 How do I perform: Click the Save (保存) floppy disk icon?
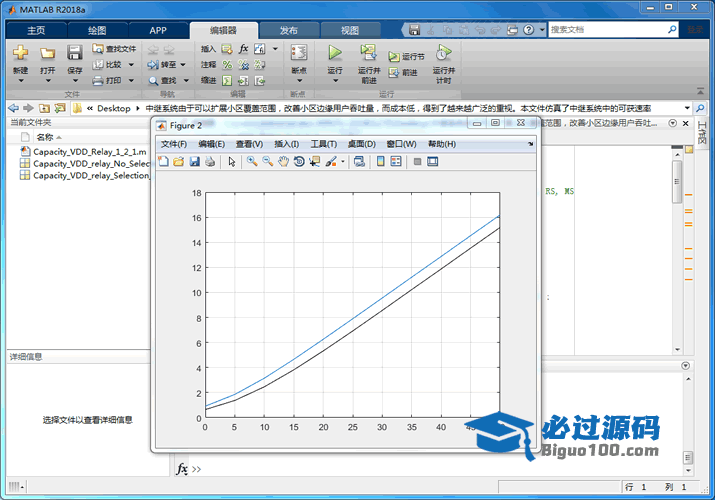(75, 53)
